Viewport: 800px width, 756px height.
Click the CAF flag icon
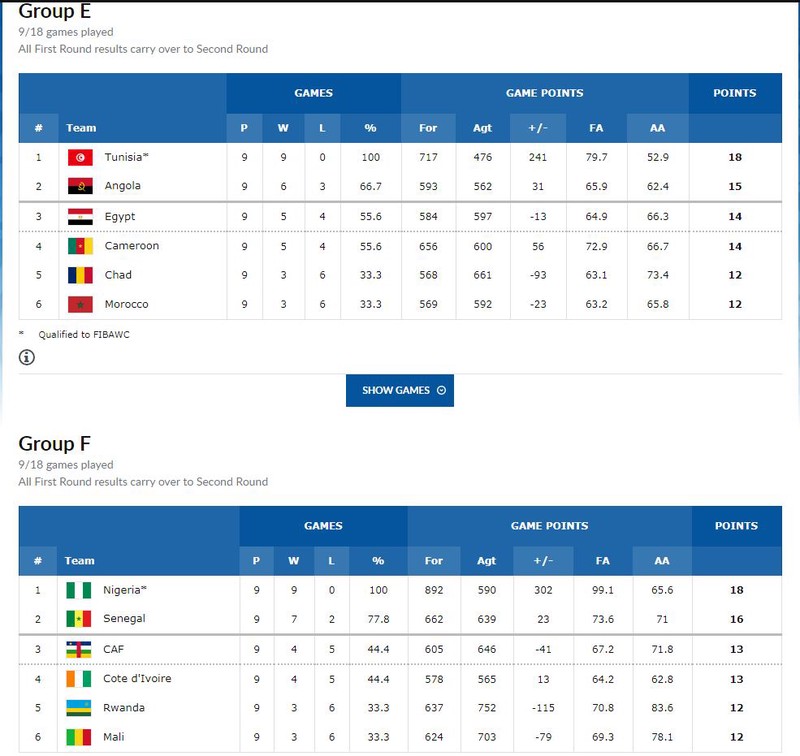79,649
